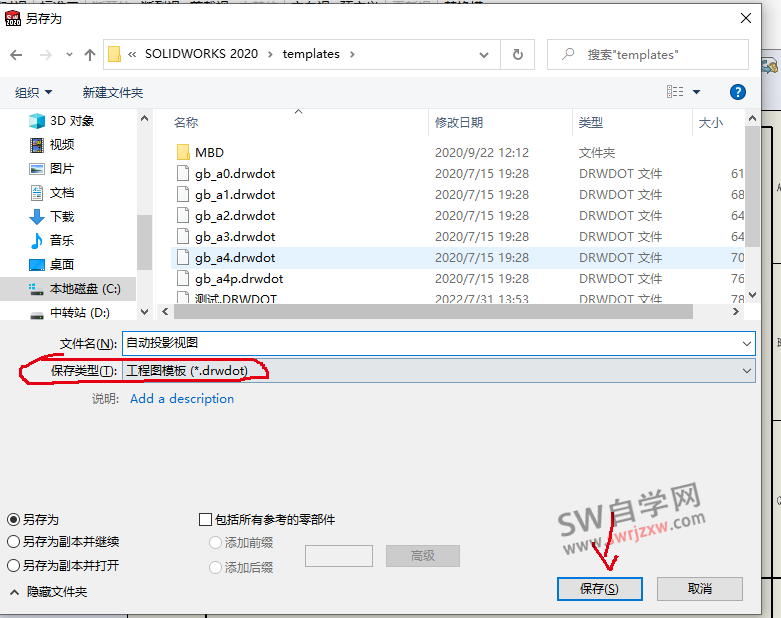
Task: Click the file list vertical scrollbar thumb
Action: pyautogui.click(x=752, y=186)
